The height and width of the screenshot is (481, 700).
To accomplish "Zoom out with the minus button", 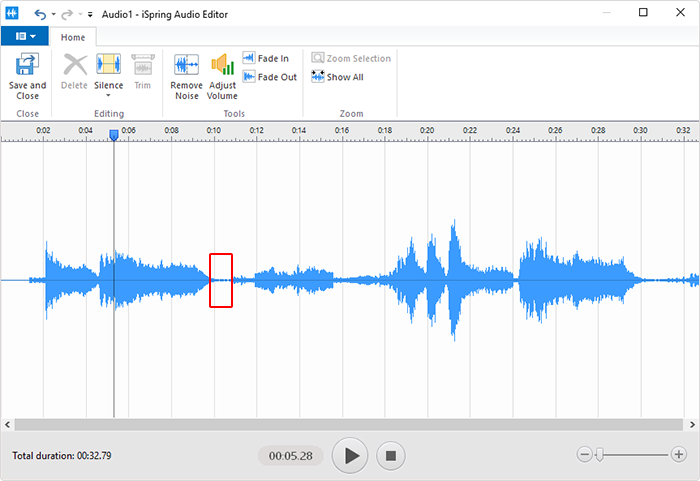I will tap(584, 455).
